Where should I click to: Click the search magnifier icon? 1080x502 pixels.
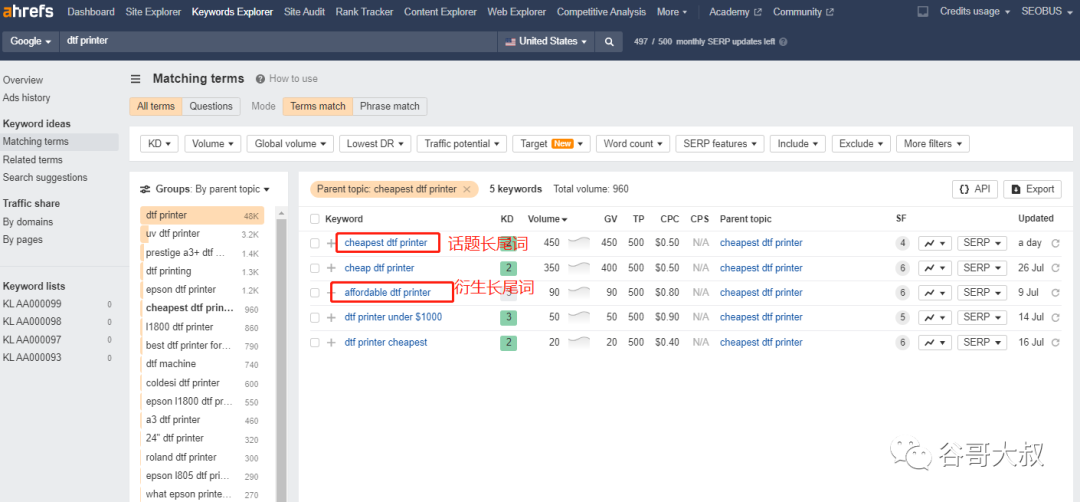pos(608,41)
